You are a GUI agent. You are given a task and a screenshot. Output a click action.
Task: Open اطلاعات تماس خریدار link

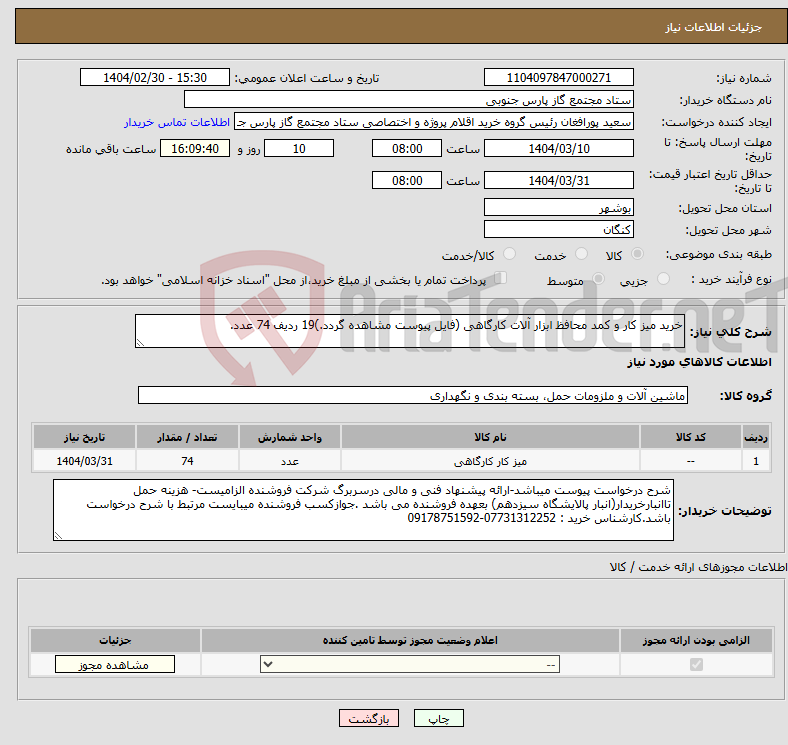(x=177, y=122)
